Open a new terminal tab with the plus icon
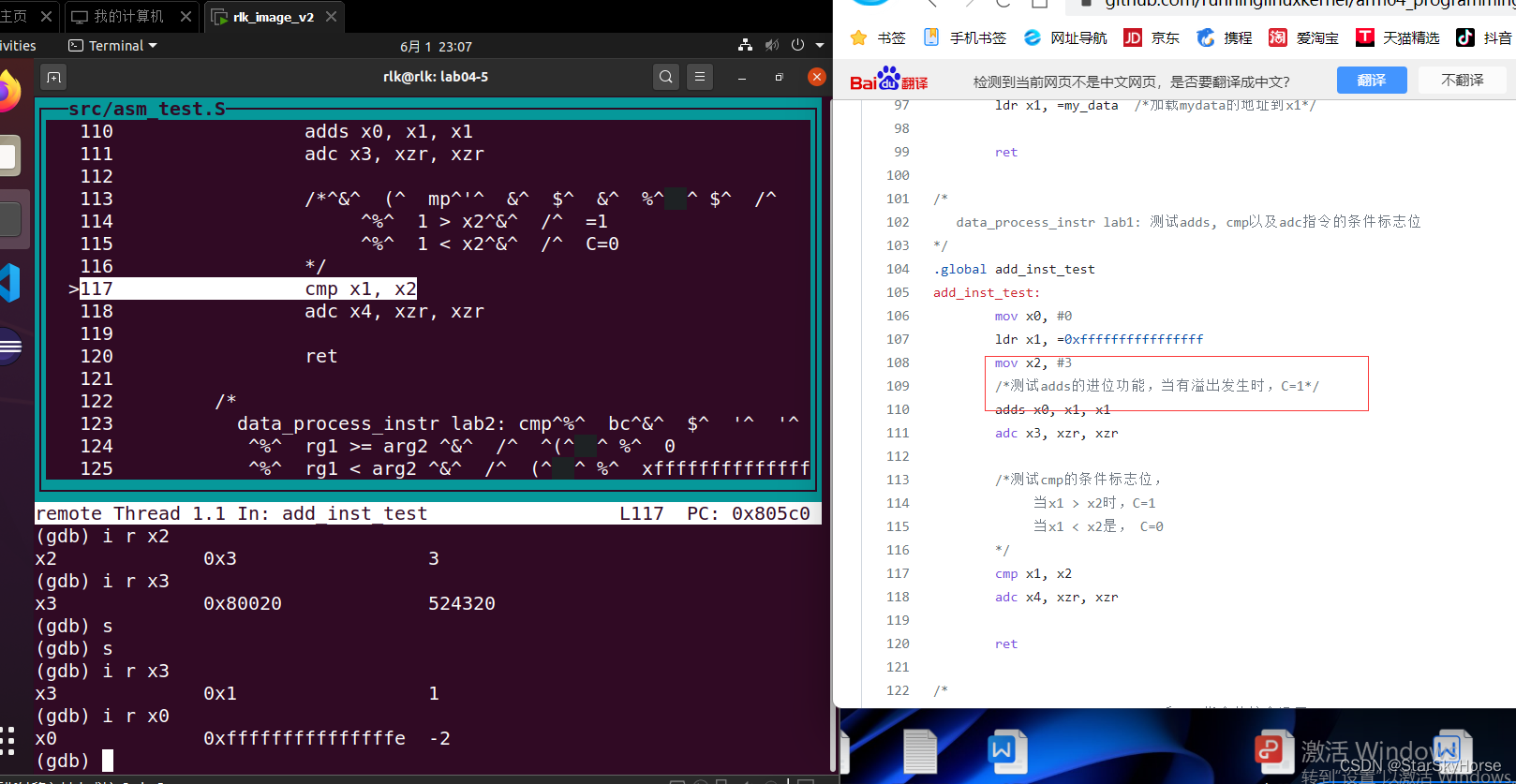Image resolution: width=1516 pixels, height=784 pixels. pyautogui.click(x=53, y=77)
